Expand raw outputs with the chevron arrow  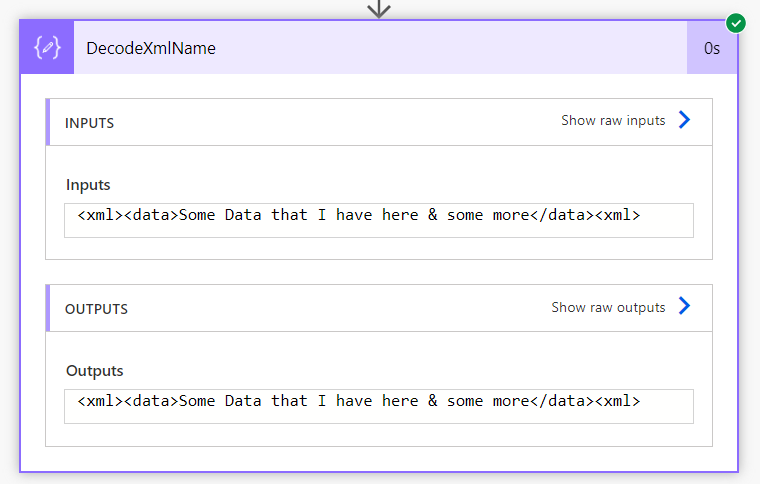[684, 306]
